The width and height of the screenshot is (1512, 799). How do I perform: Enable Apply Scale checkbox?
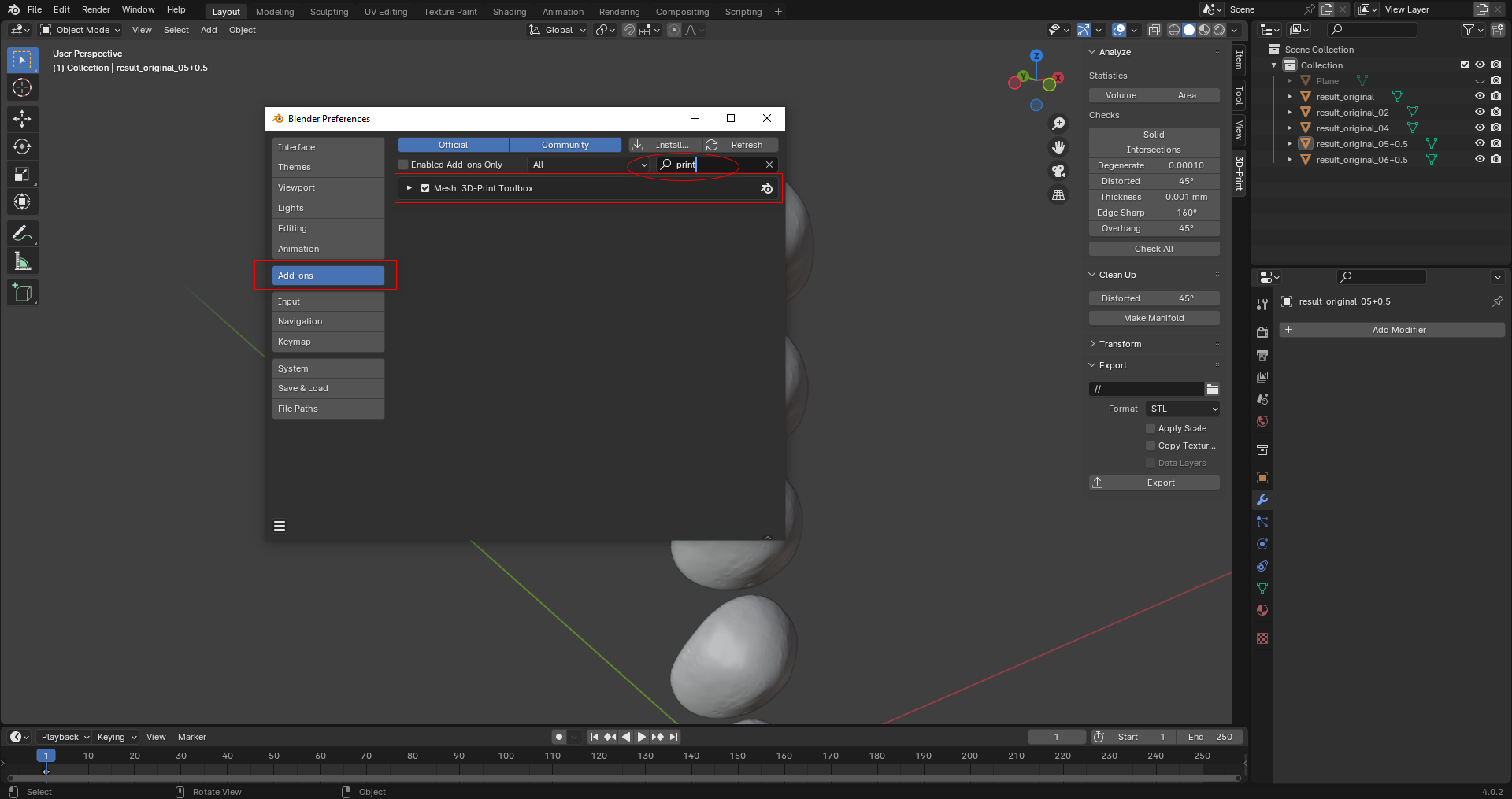[1151, 428]
